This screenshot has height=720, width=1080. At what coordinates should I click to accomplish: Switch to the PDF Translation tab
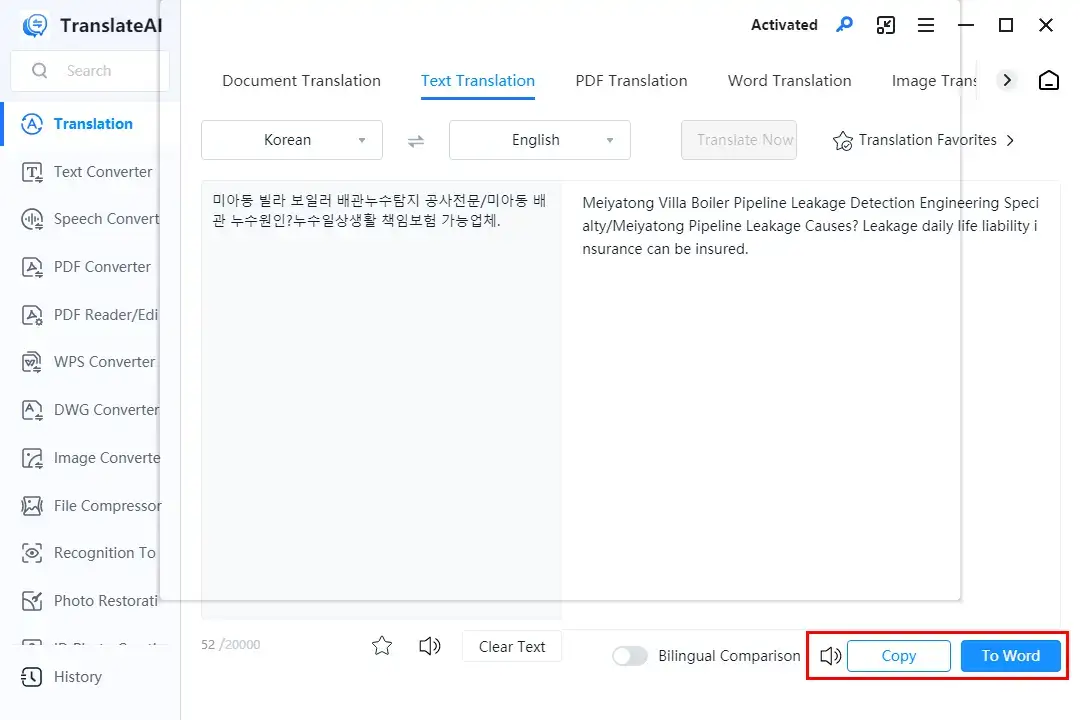pyautogui.click(x=631, y=81)
